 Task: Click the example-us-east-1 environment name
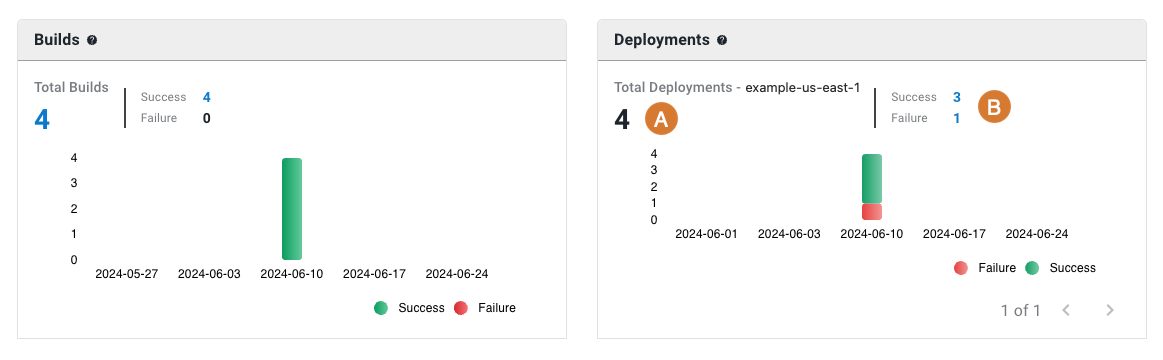[803, 88]
